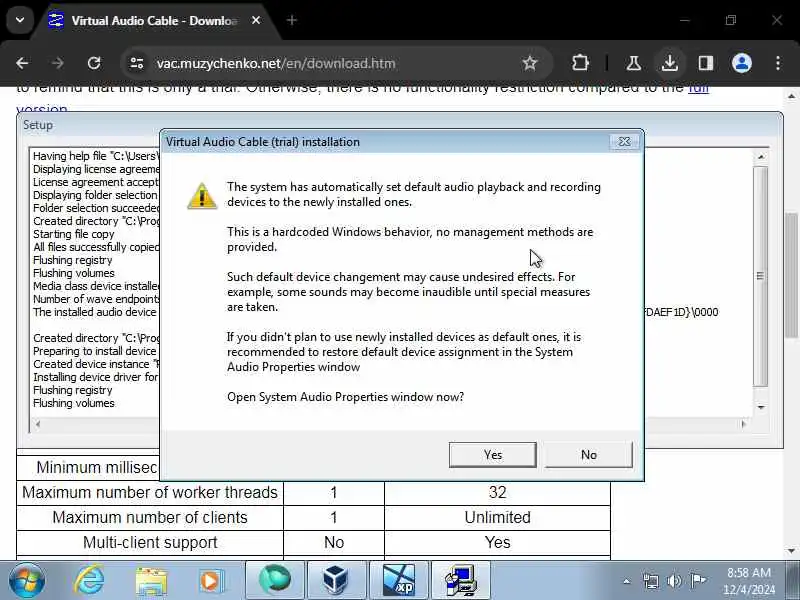800x600 pixels.
Task: Click the warning icon in the dialog
Action: click(x=202, y=196)
